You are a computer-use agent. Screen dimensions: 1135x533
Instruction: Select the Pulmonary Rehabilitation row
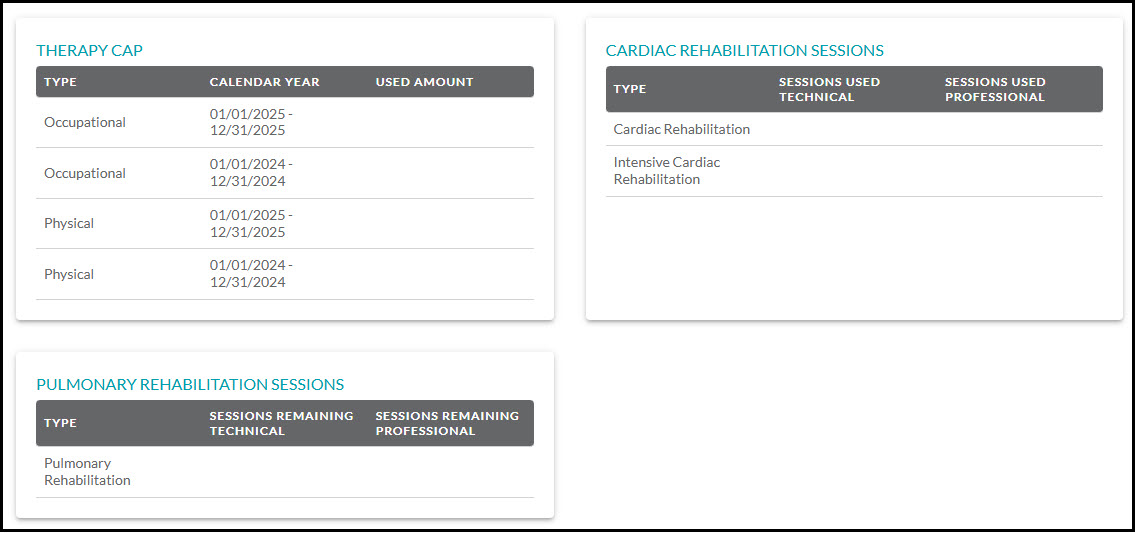pos(87,472)
